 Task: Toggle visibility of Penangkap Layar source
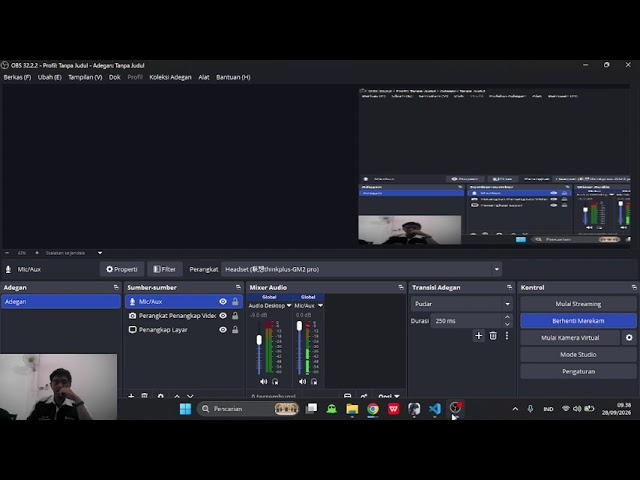click(x=223, y=330)
